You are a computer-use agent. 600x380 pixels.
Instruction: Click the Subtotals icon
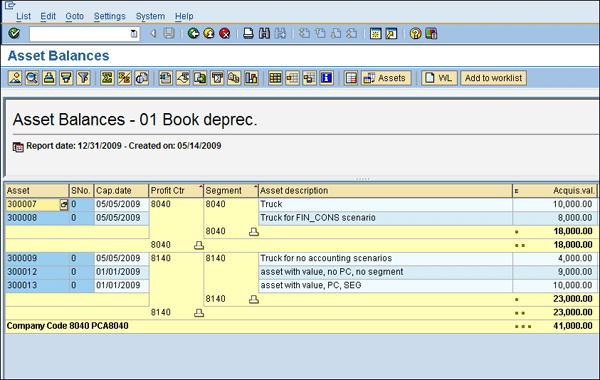click(x=124, y=78)
